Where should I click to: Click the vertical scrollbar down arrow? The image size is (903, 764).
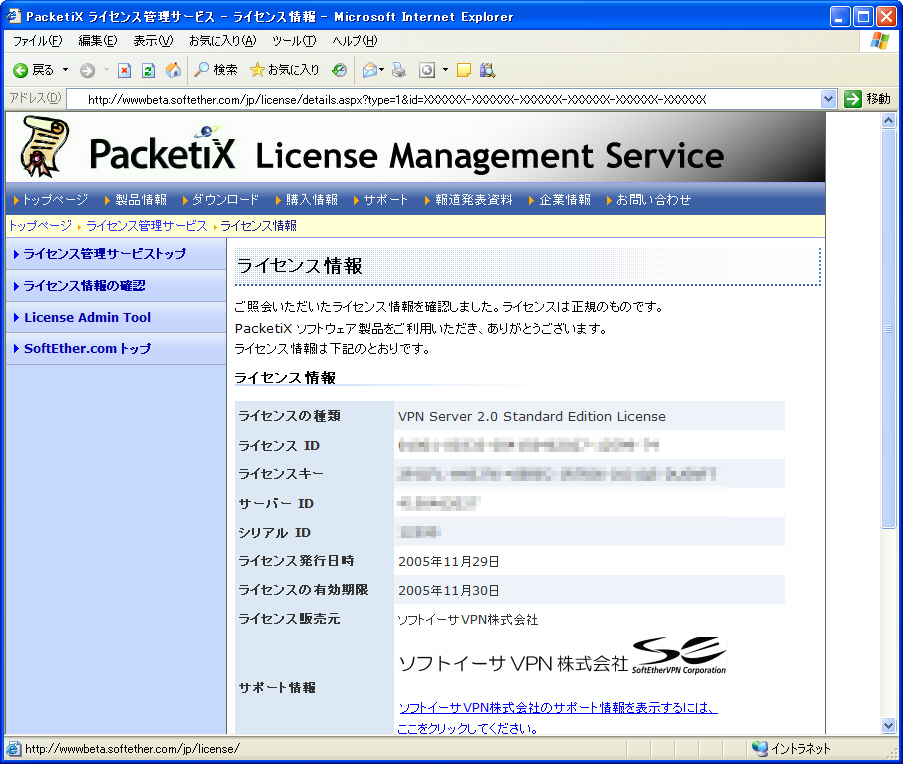click(x=888, y=725)
